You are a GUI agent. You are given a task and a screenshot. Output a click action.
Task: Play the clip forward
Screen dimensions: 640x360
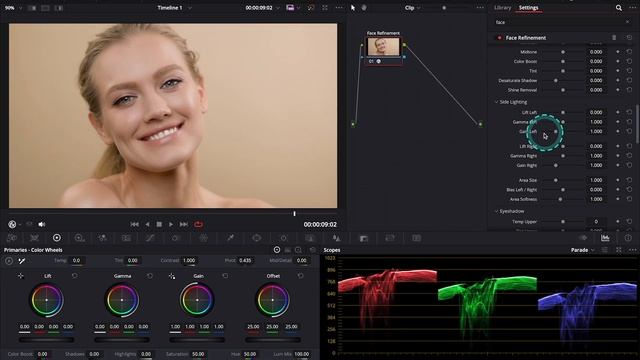click(x=171, y=224)
